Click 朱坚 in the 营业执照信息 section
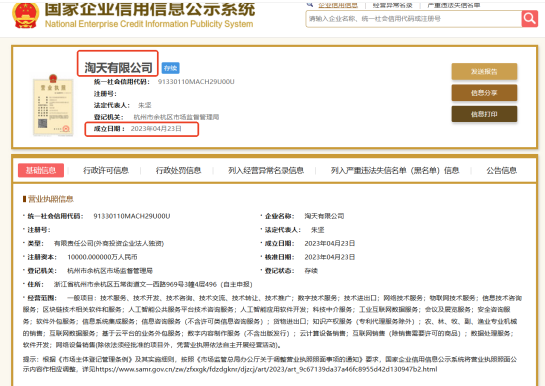The image size is (545, 386). coord(317,230)
